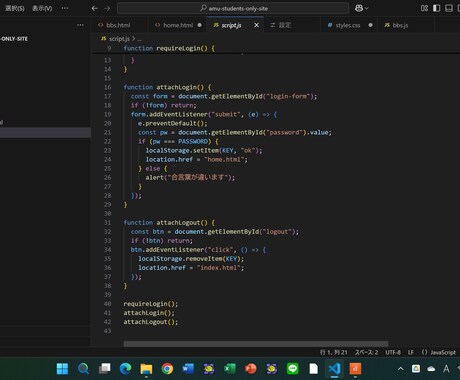Click line number 16 in the gutter
This screenshot has width=460, height=380.
click(107, 87)
